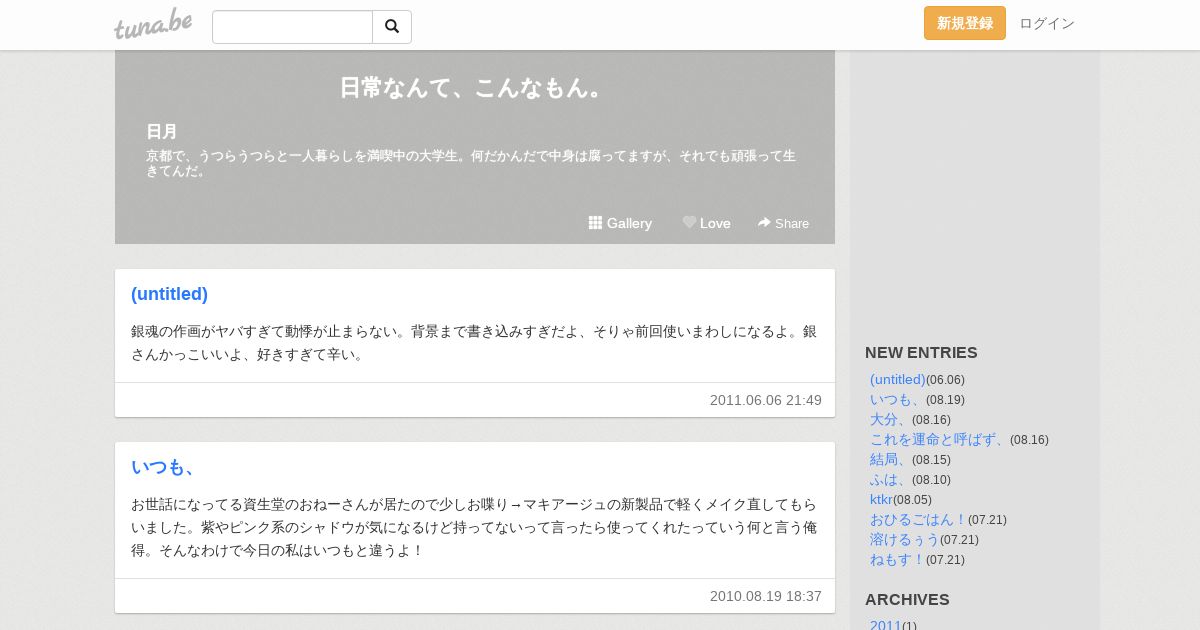Viewport: 1200px width, 630px height.
Task: Focus the search input field
Action: (x=292, y=27)
